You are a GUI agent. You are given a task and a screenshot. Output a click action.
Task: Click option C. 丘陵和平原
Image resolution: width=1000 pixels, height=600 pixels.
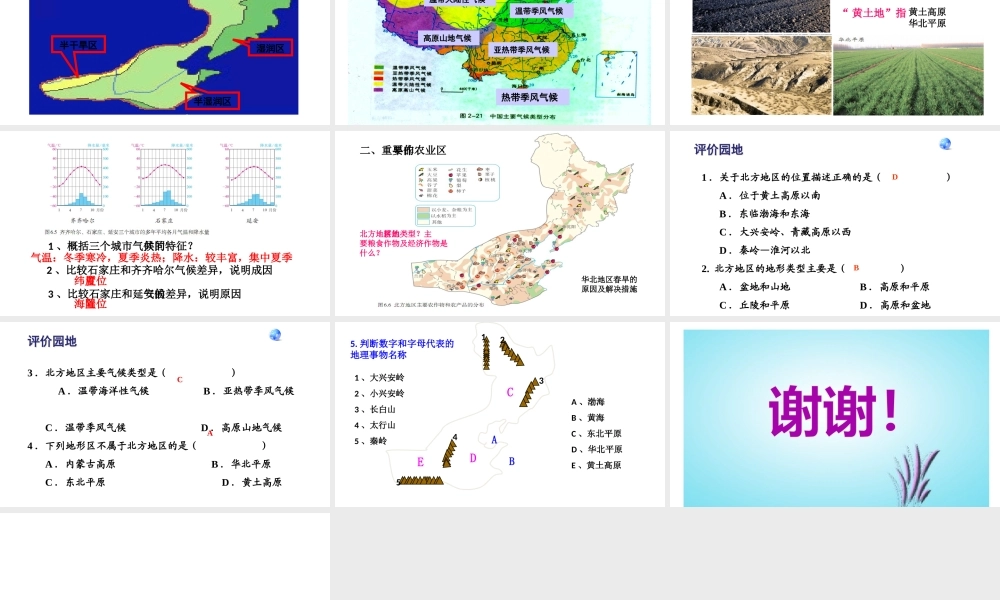coord(754,305)
